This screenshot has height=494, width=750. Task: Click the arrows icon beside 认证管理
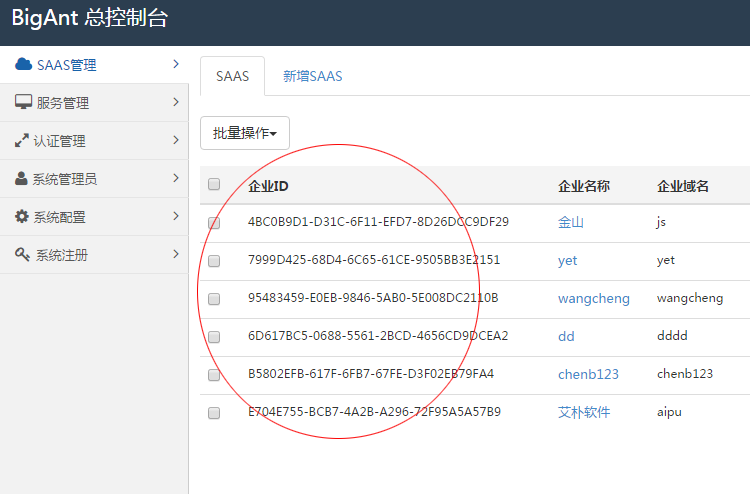pyautogui.click(x=22, y=141)
